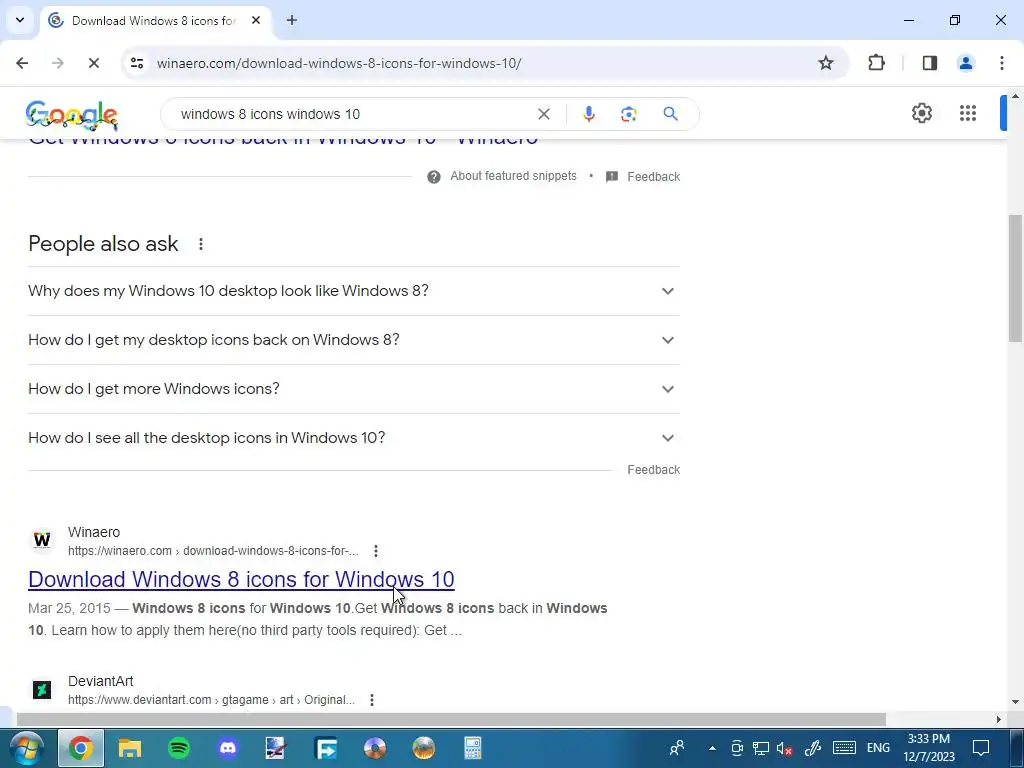The height and width of the screenshot is (768, 1024).
Task: Open People also ask options menu
Action: [200, 244]
